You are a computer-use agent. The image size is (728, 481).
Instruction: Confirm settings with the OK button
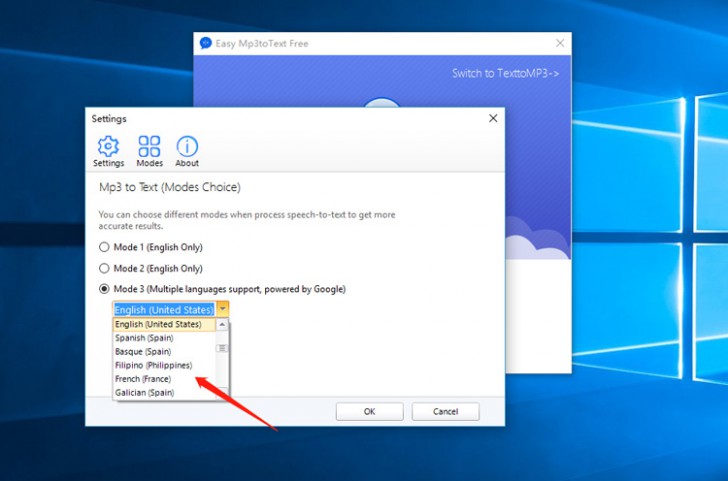tap(370, 411)
